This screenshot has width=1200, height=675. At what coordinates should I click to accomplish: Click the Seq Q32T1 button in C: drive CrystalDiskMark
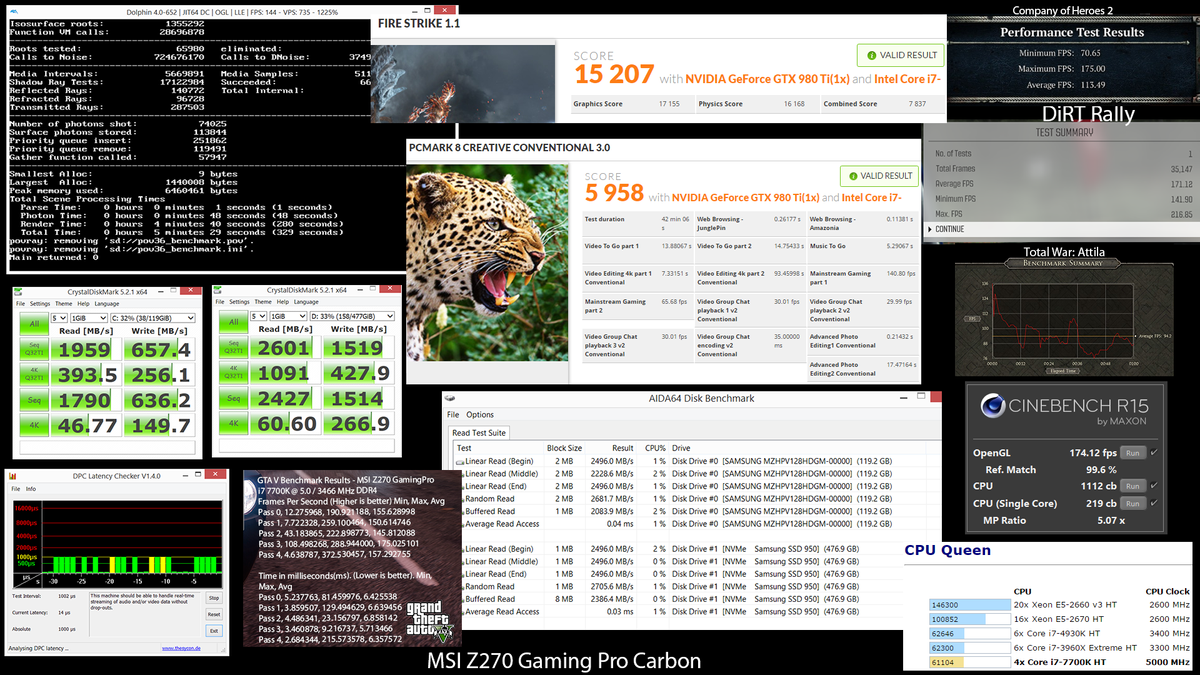click(x=33, y=350)
